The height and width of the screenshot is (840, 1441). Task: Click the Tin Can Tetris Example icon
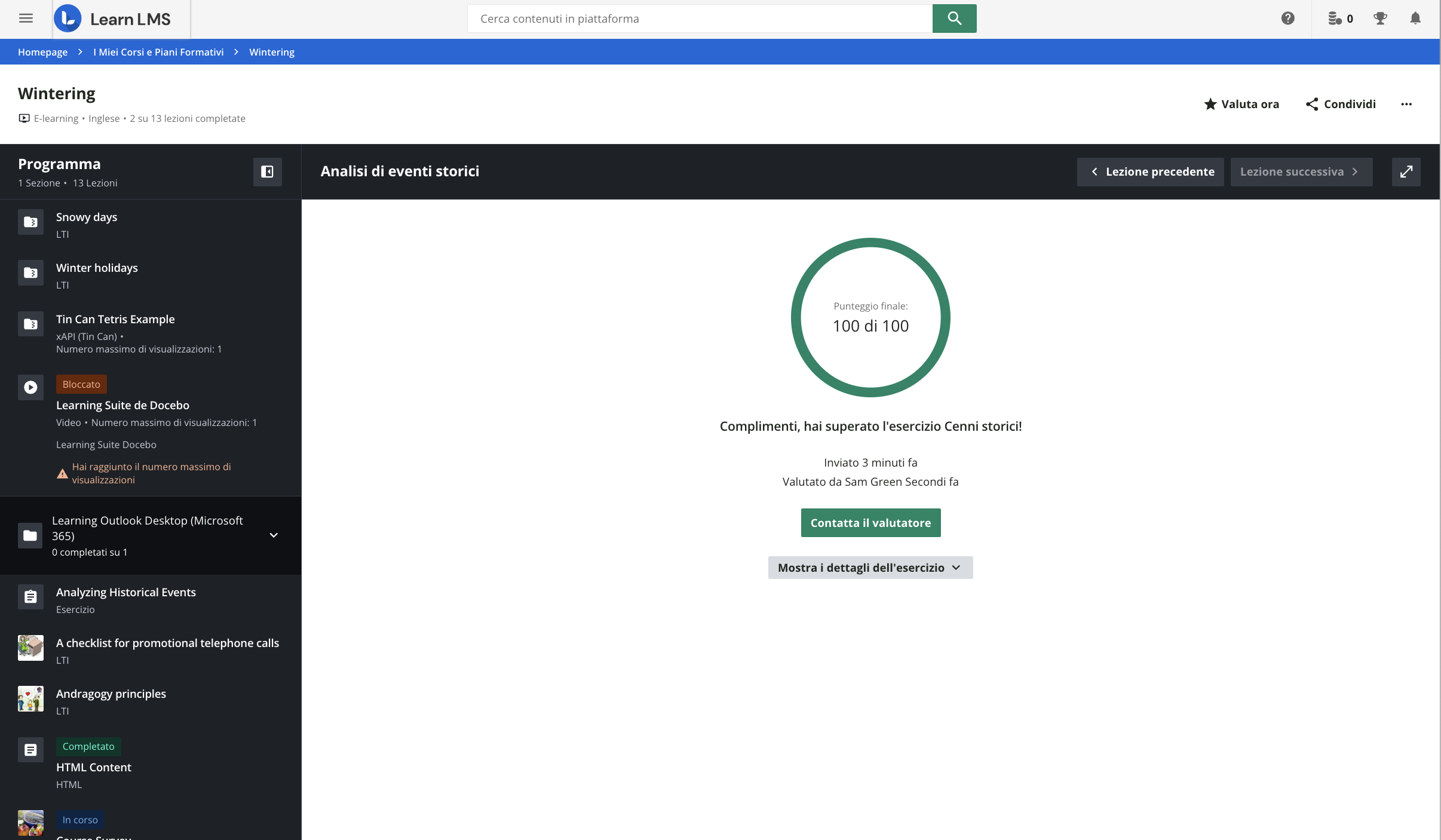coord(30,324)
